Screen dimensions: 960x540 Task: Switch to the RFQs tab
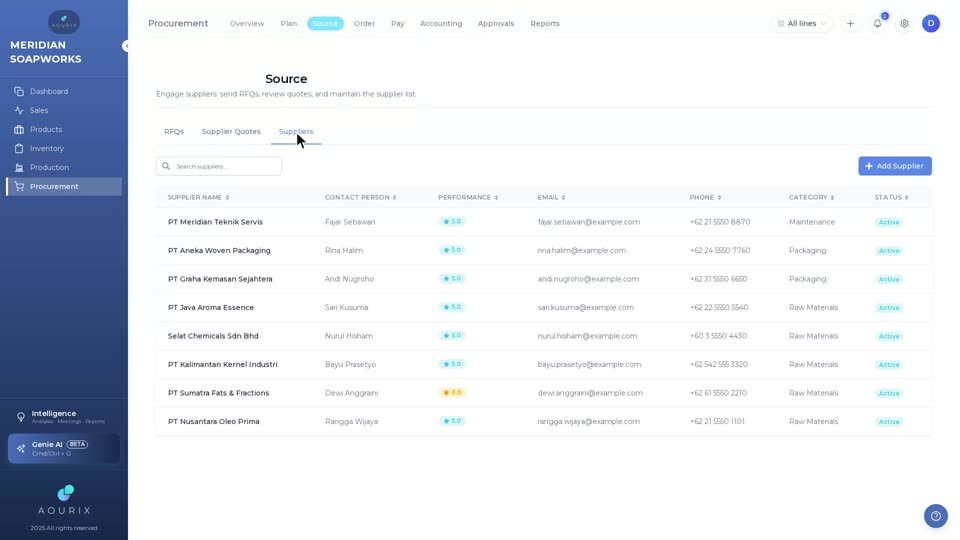coord(174,132)
